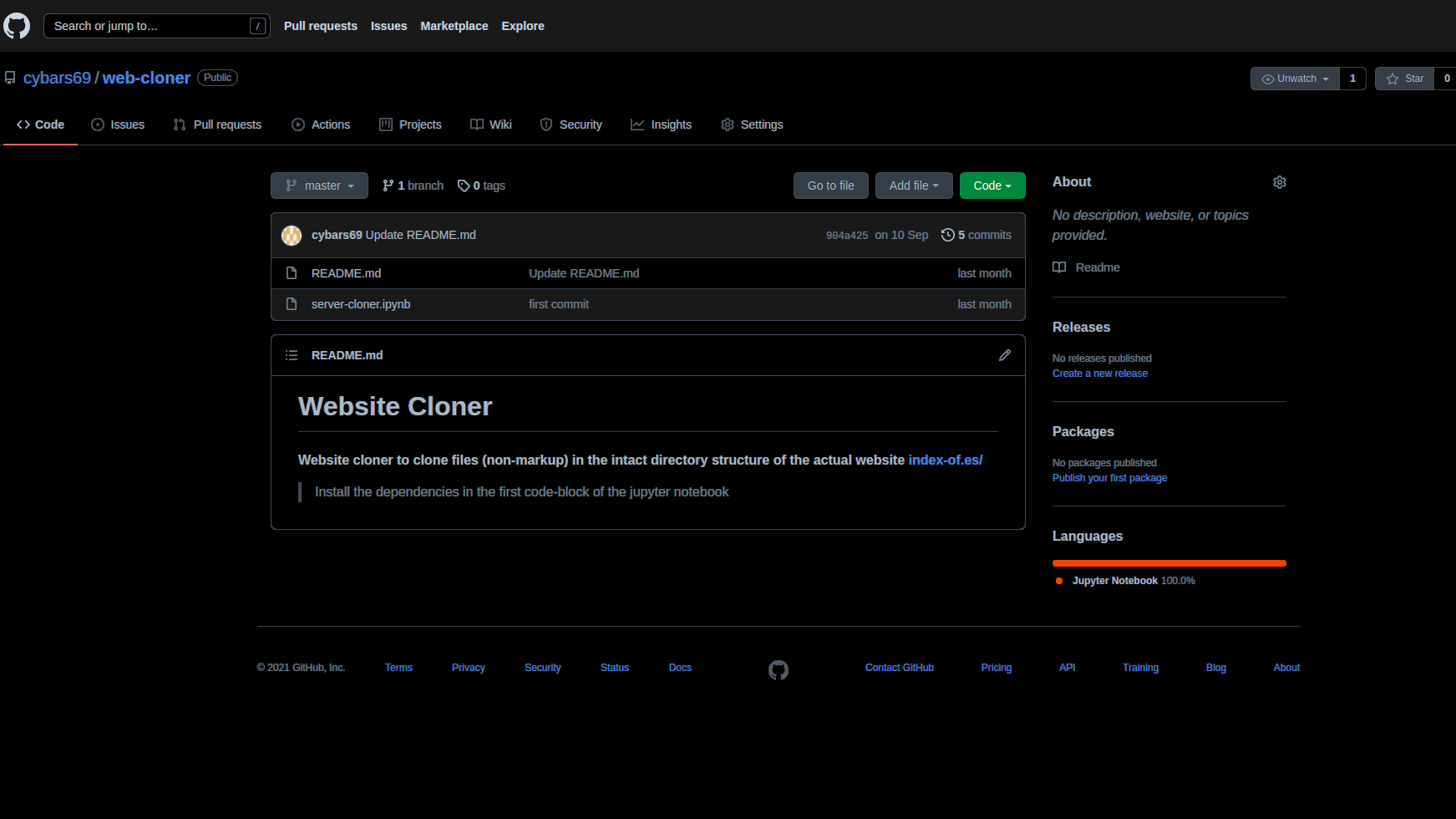Open the Unwatch notifications dropdown
Viewport: 1456px width, 819px height.
tap(1295, 79)
